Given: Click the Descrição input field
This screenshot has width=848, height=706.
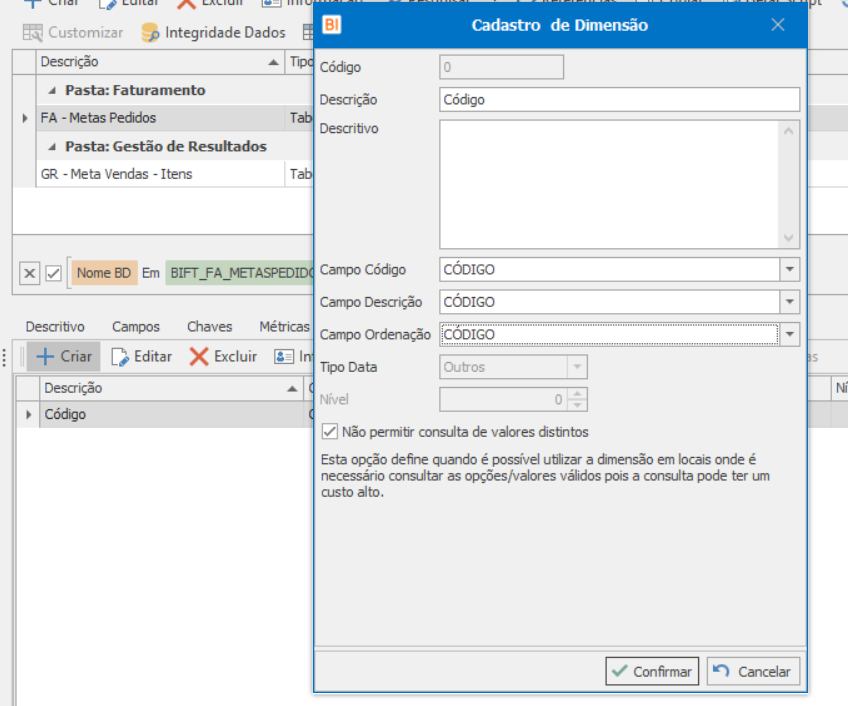Looking at the screenshot, I should pyautogui.click(x=619, y=100).
